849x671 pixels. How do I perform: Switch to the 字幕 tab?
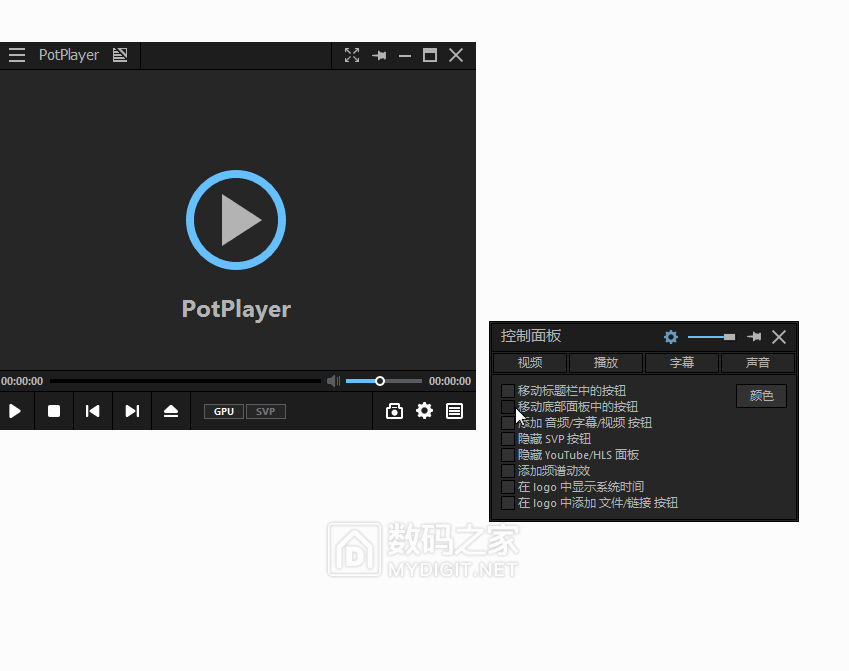click(x=681, y=362)
